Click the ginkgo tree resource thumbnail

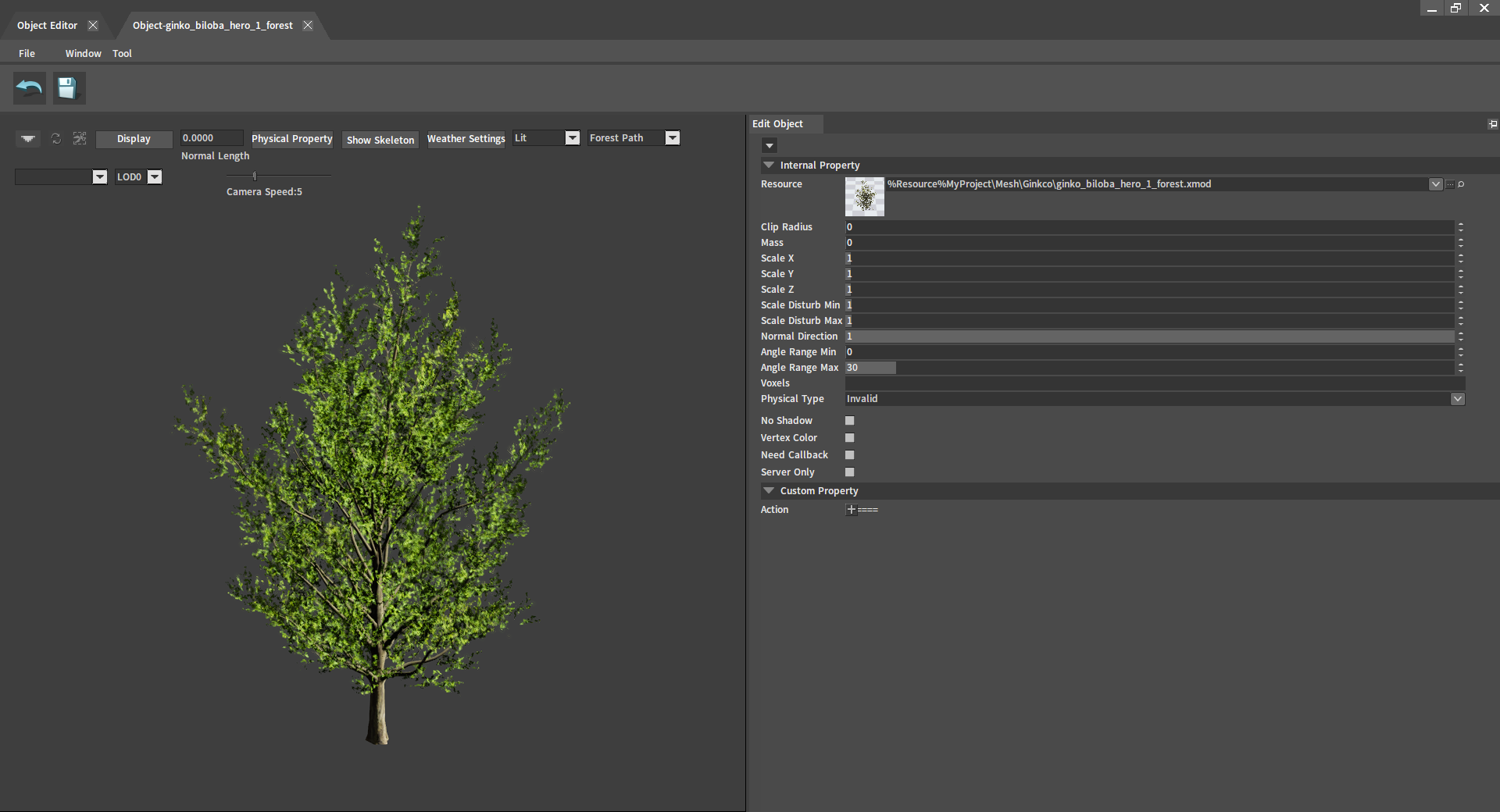(865, 197)
